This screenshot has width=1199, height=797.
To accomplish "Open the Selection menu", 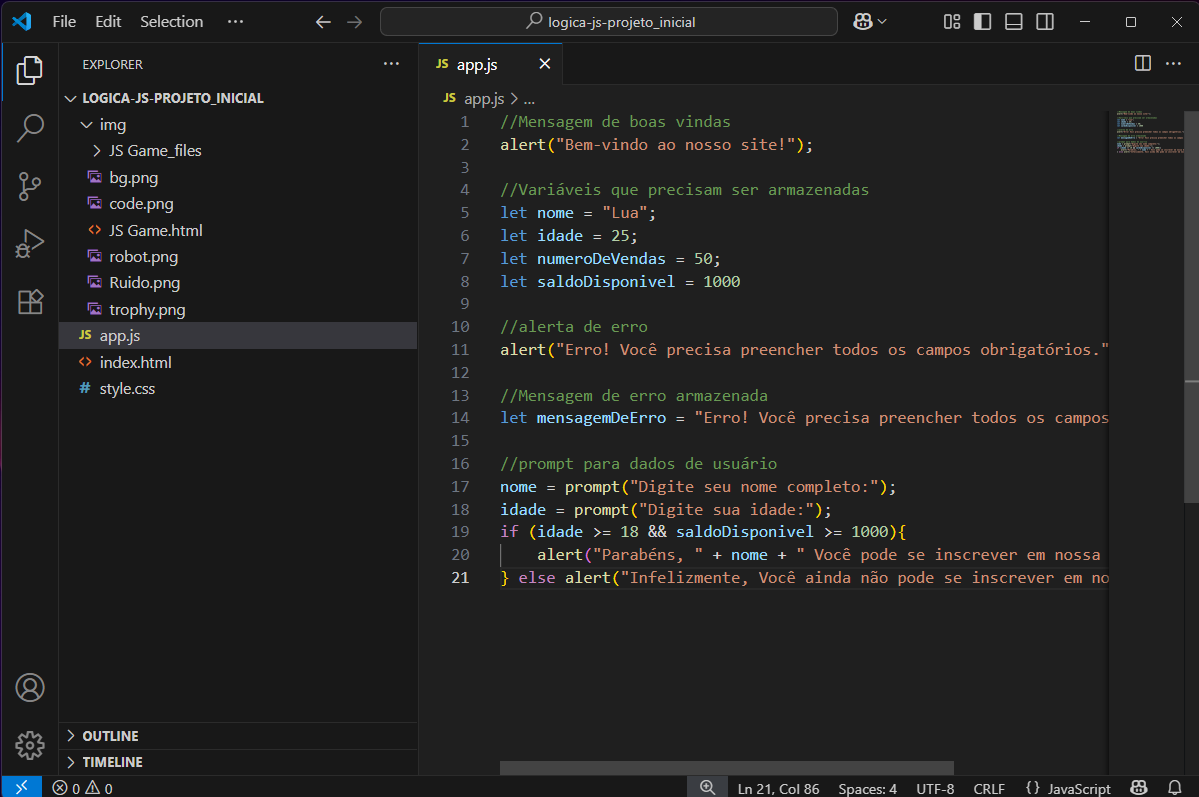I will point(171,21).
